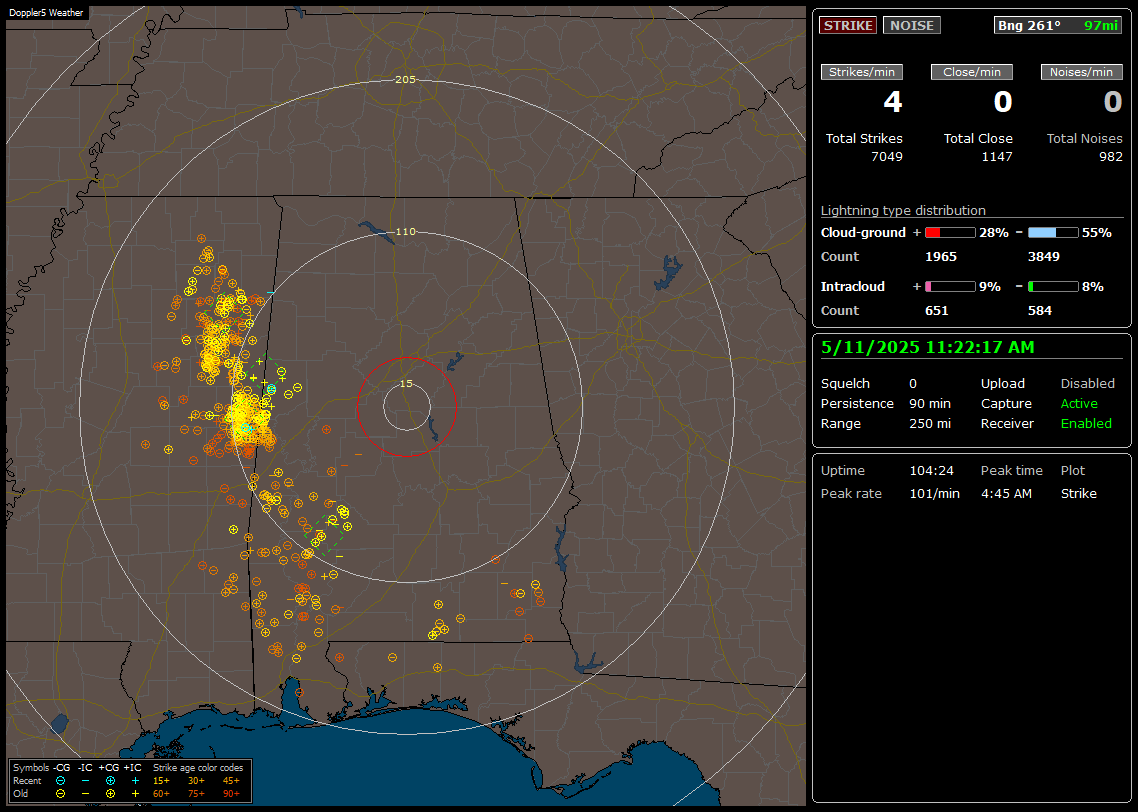Click the Peak rate value 101/min

934,493
